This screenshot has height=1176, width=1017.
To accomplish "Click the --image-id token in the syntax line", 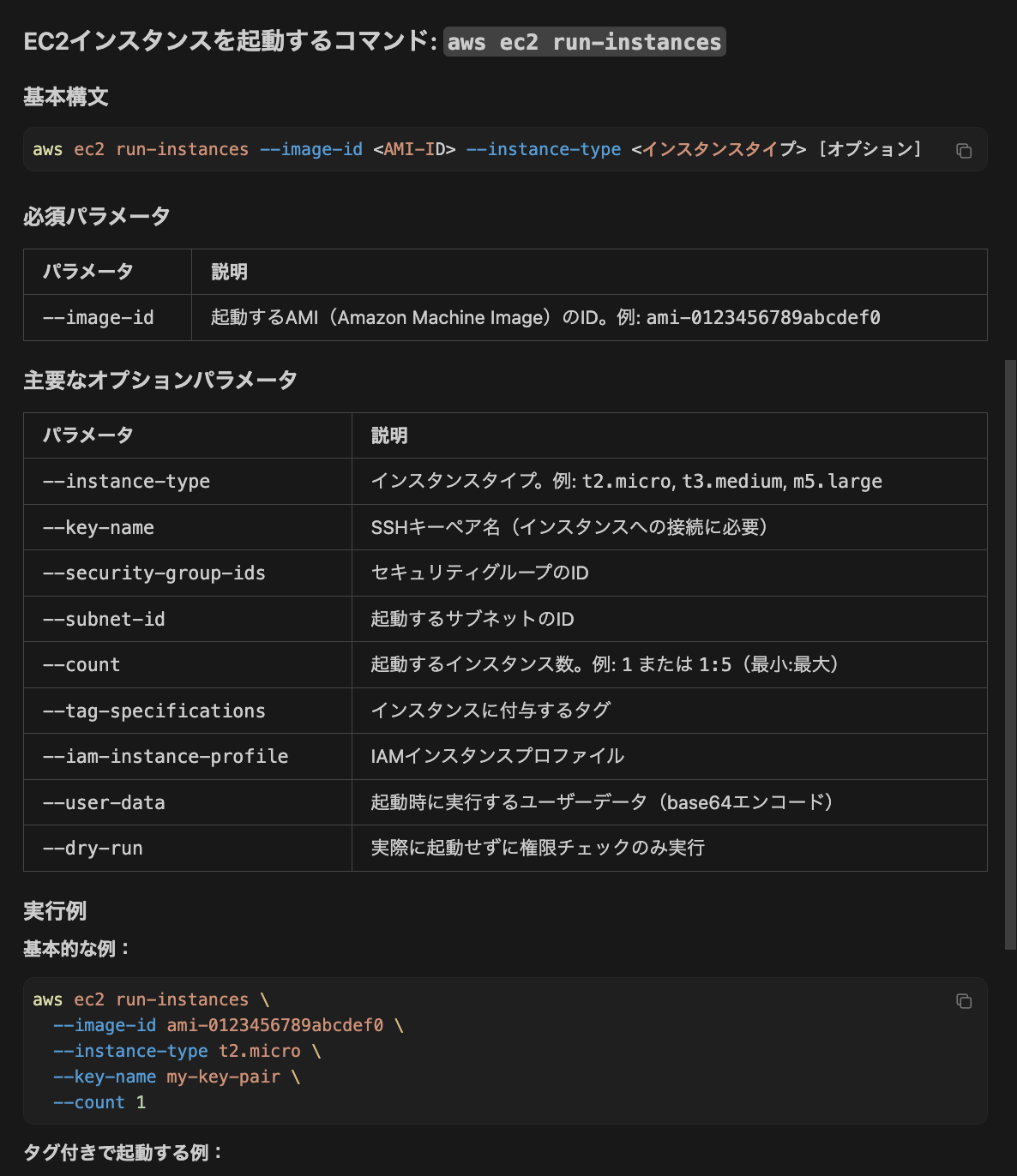I will [310, 149].
